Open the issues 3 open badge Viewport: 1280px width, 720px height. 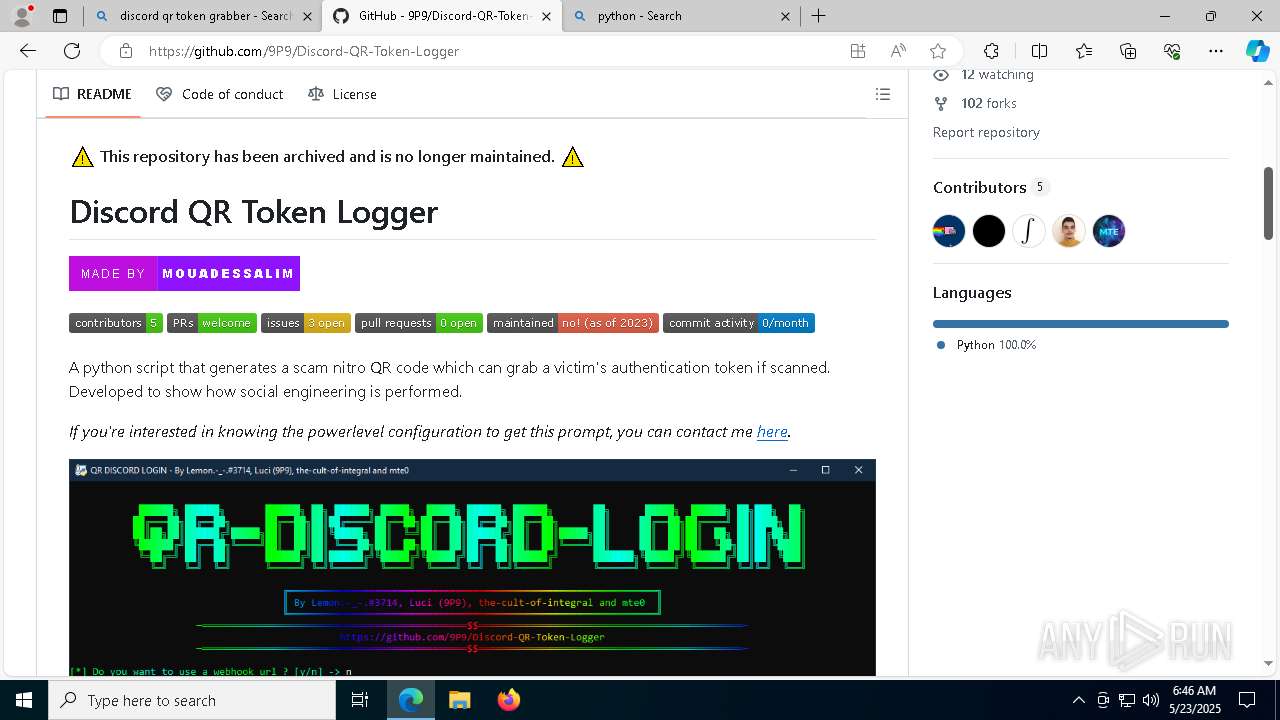click(306, 323)
